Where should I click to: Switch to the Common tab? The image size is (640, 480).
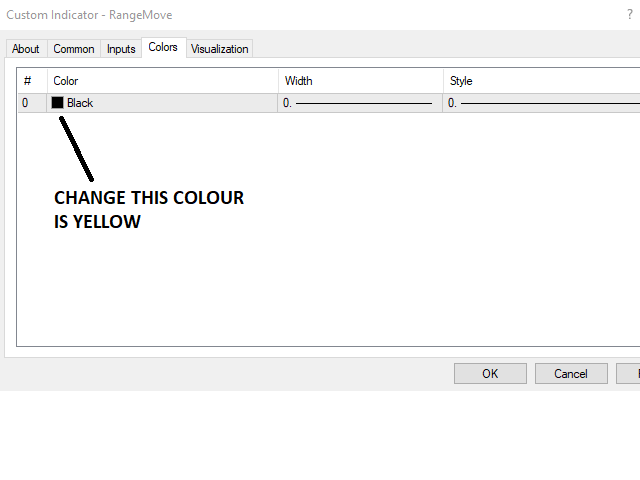point(74,49)
